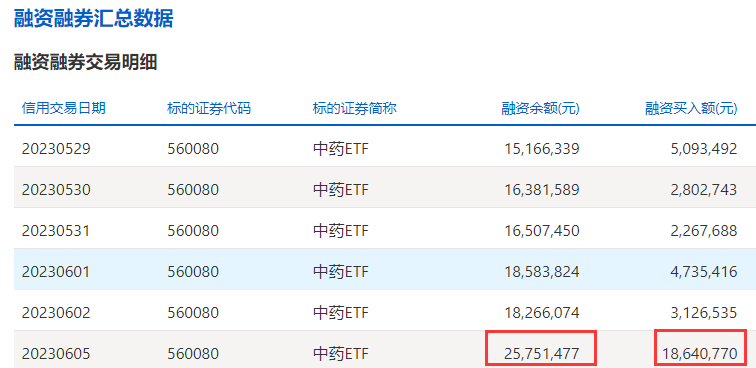Sort by 融资余额(元) column header
Screen dimensions: 756x368
[540, 109]
